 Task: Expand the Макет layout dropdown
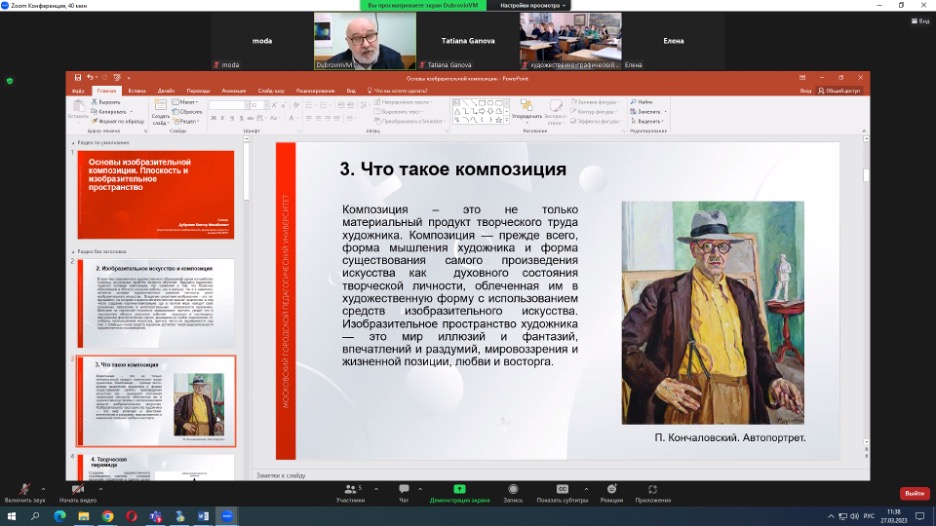coord(187,102)
